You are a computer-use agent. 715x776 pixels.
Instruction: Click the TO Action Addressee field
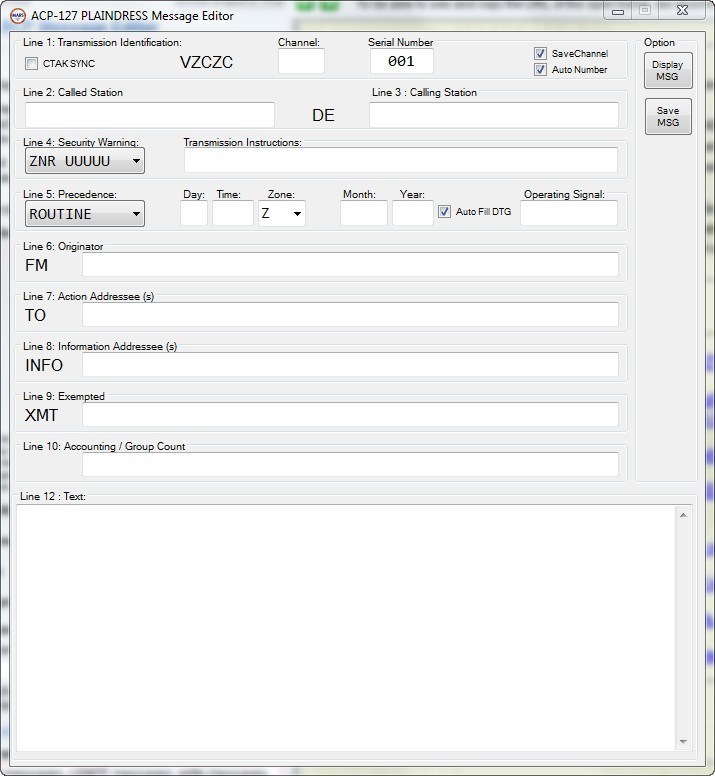pyautogui.click(x=350, y=315)
